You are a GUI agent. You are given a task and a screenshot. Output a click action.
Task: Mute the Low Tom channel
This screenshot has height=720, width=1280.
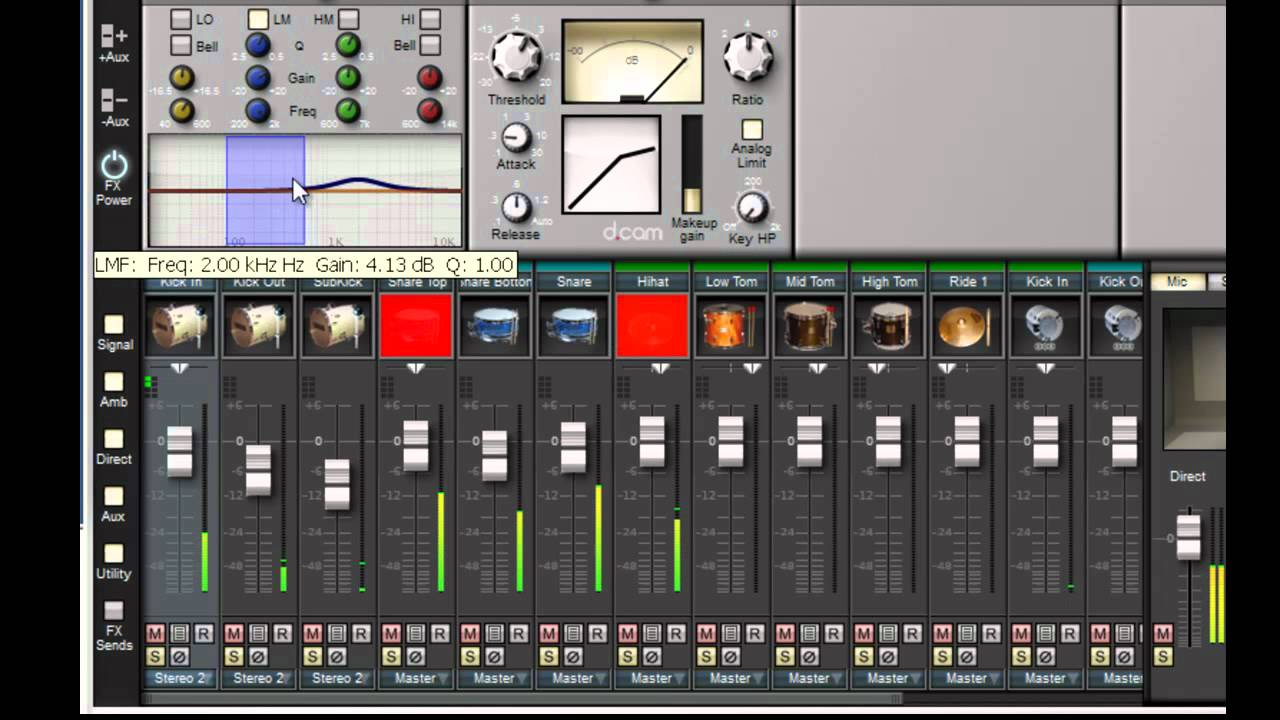click(x=706, y=633)
